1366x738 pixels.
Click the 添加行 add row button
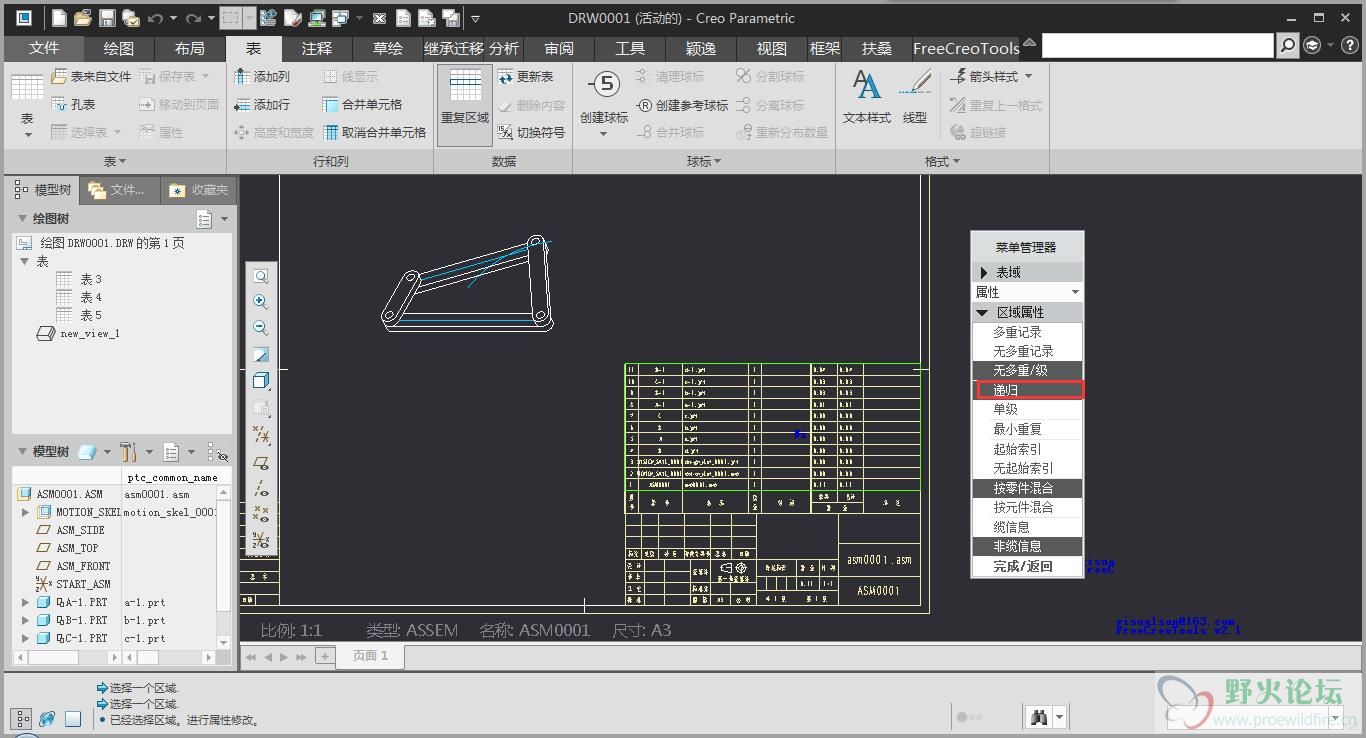tap(262, 104)
